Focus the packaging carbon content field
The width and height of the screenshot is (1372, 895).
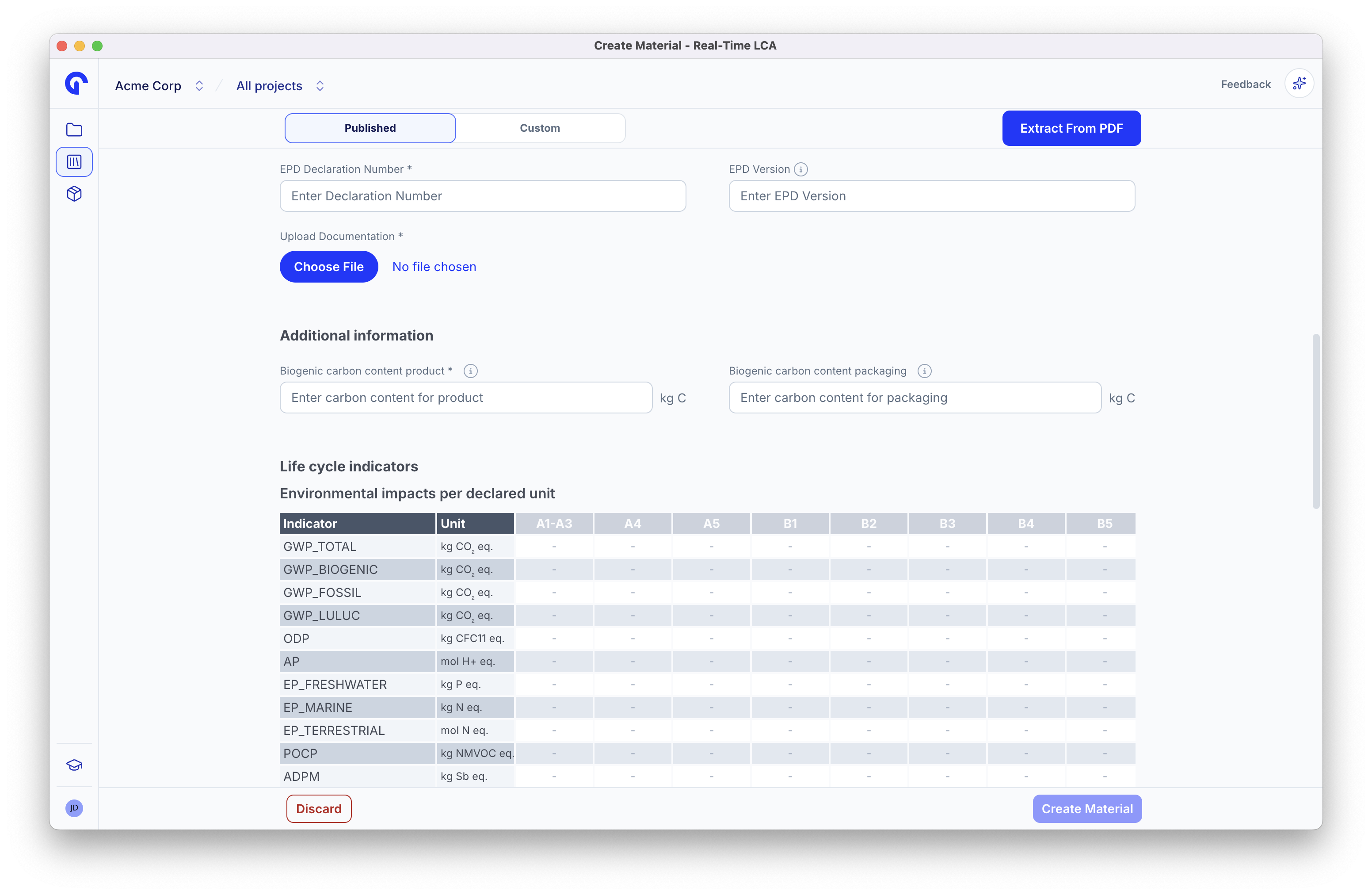(915, 398)
